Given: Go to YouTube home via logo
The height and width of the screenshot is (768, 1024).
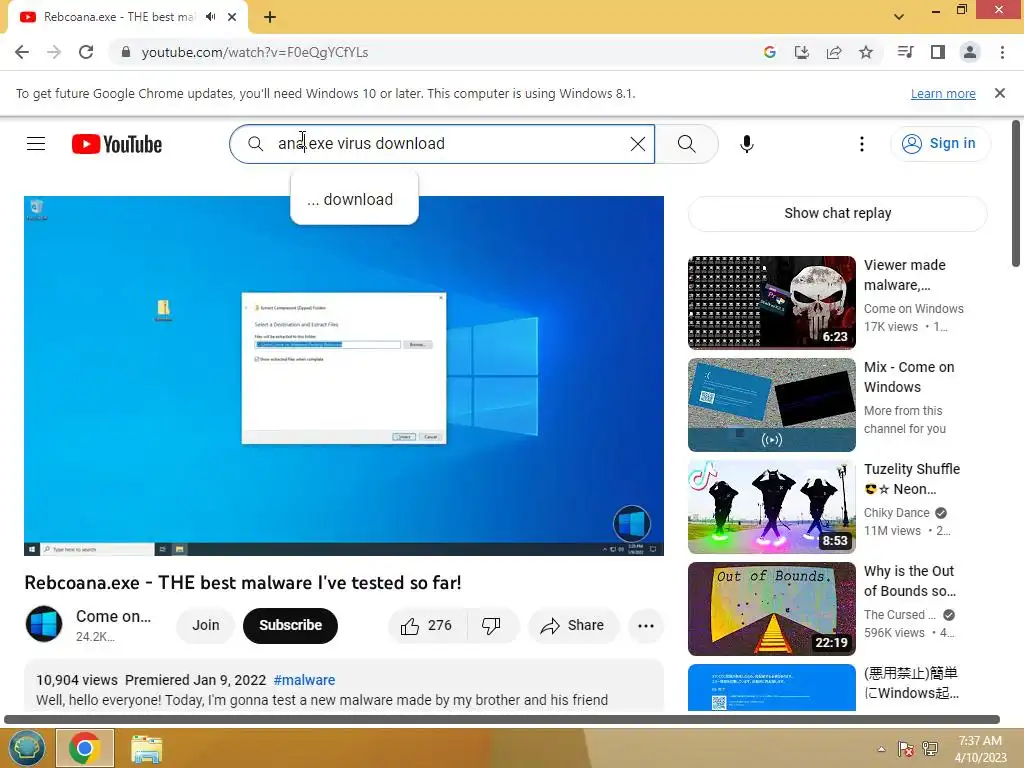Looking at the screenshot, I should click(117, 144).
